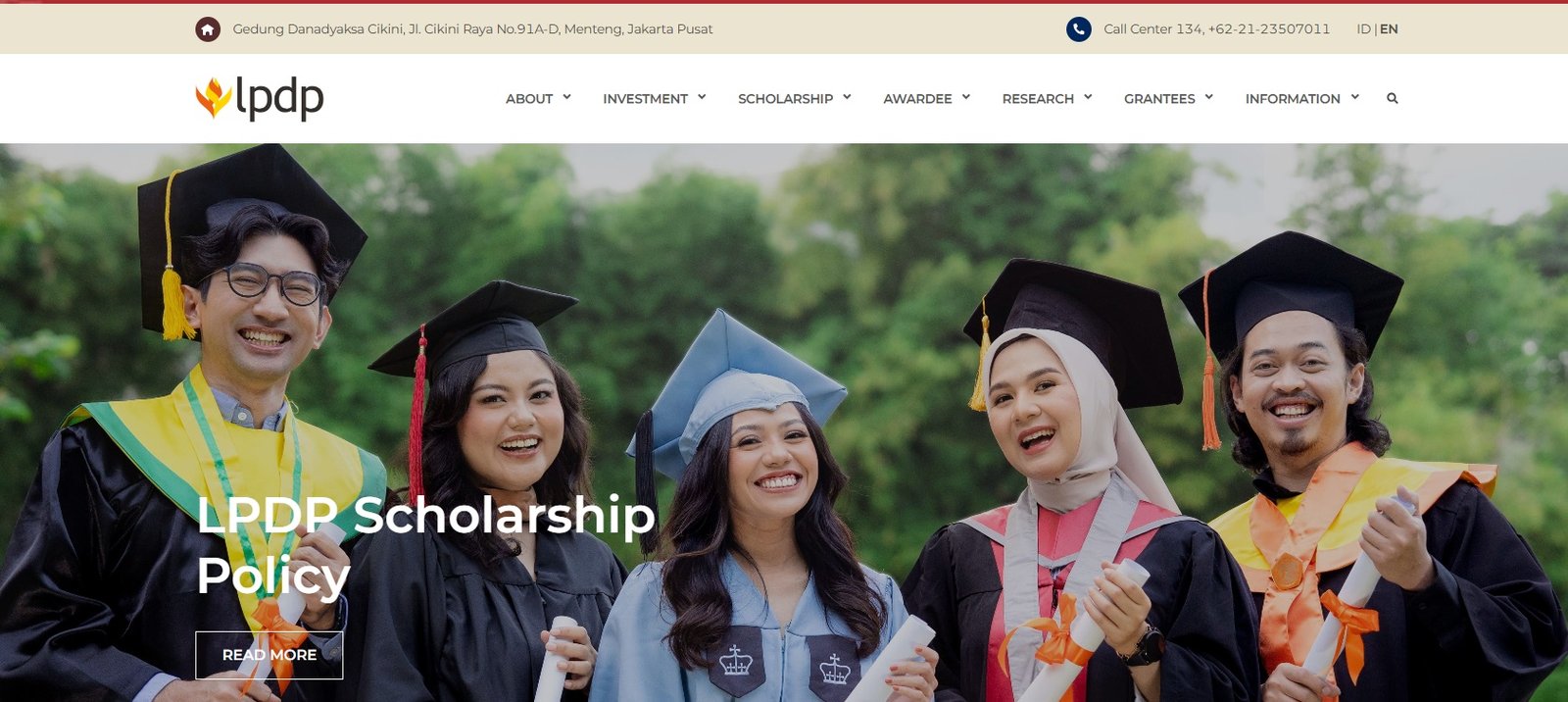Image resolution: width=1568 pixels, height=702 pixels.
Task: Click the phone call center icon
Action: (1079, 29)
